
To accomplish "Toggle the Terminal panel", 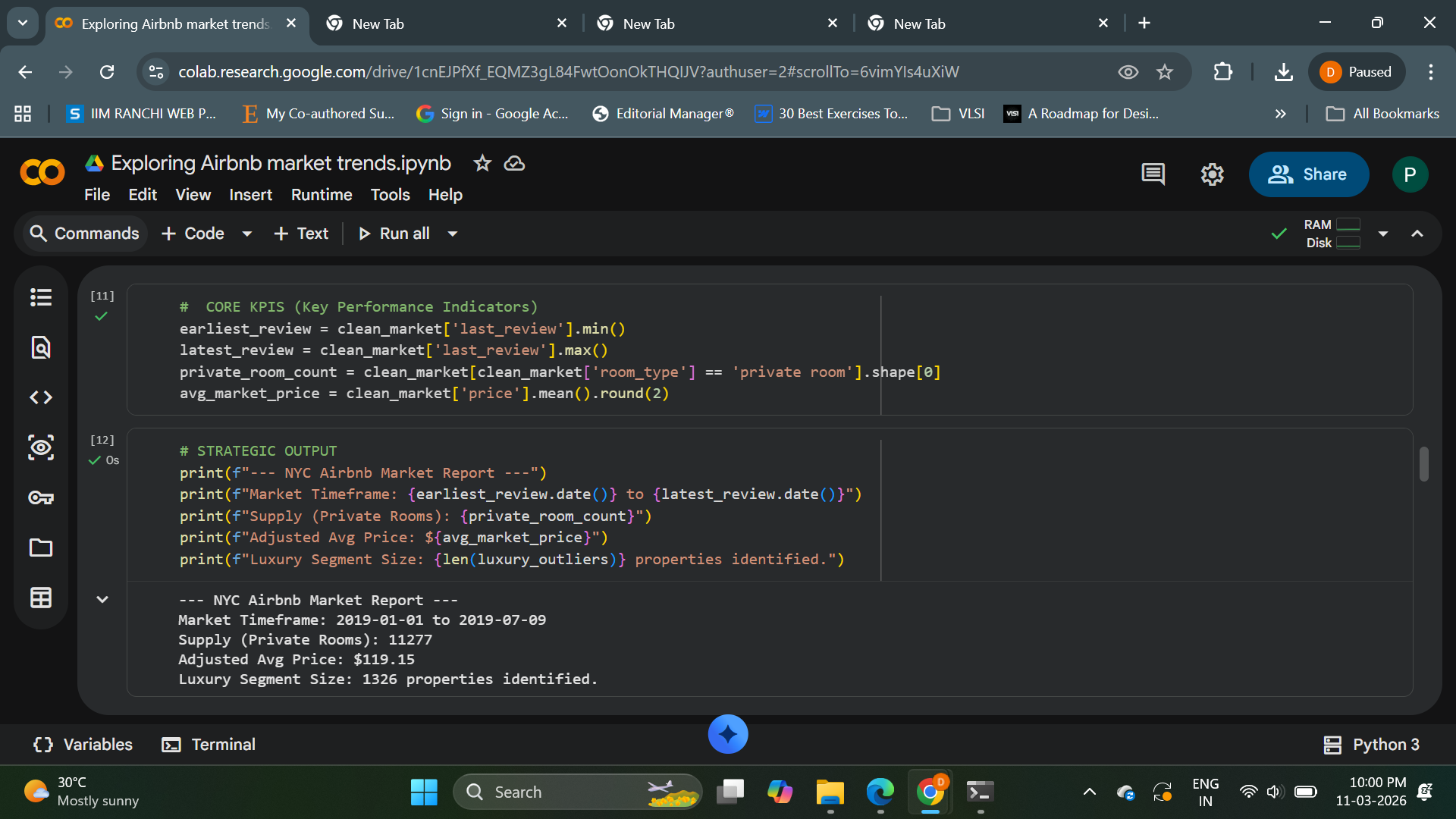I will pyautogui.click(x=209, y=745).
